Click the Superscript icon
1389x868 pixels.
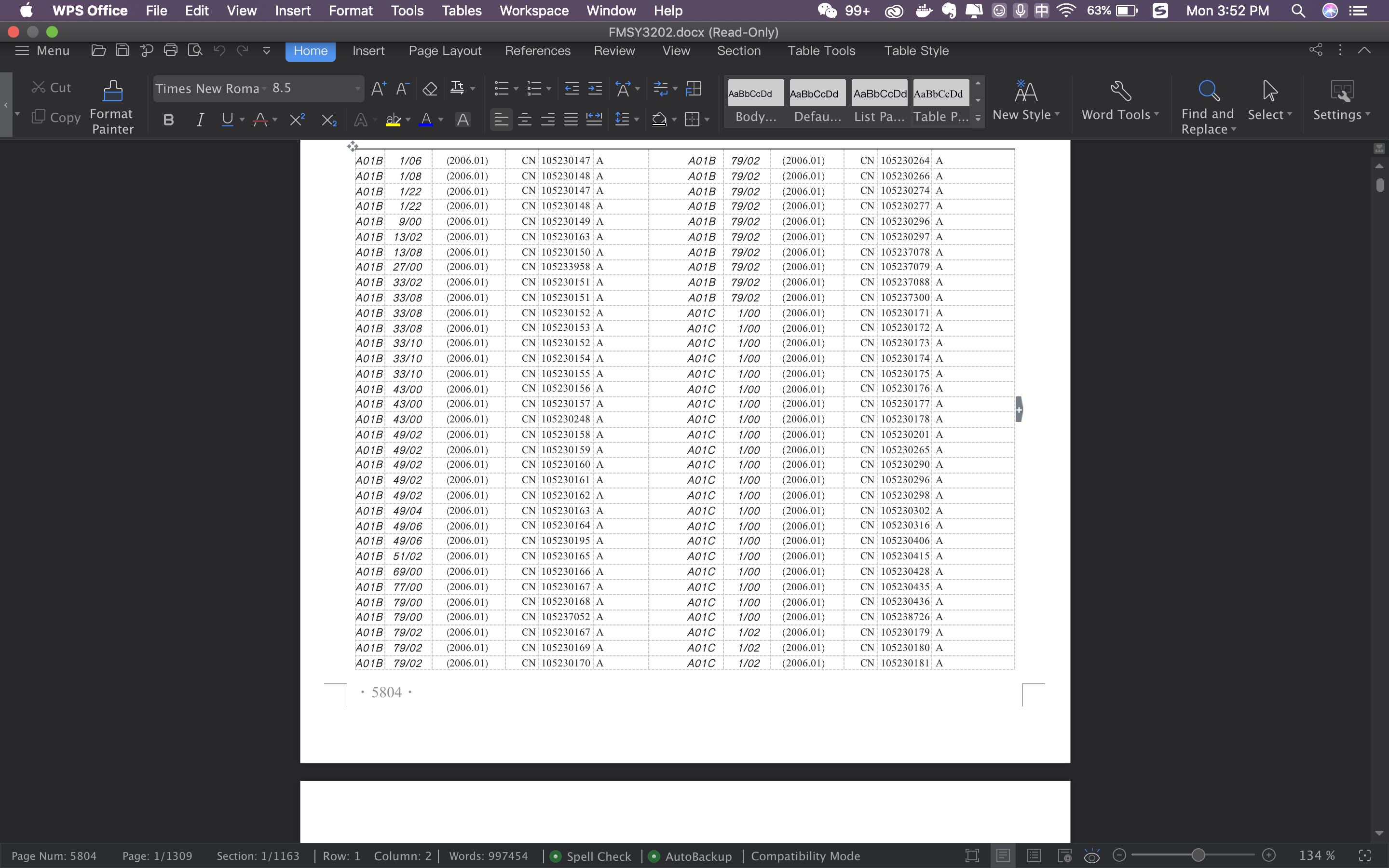point(297,120)
